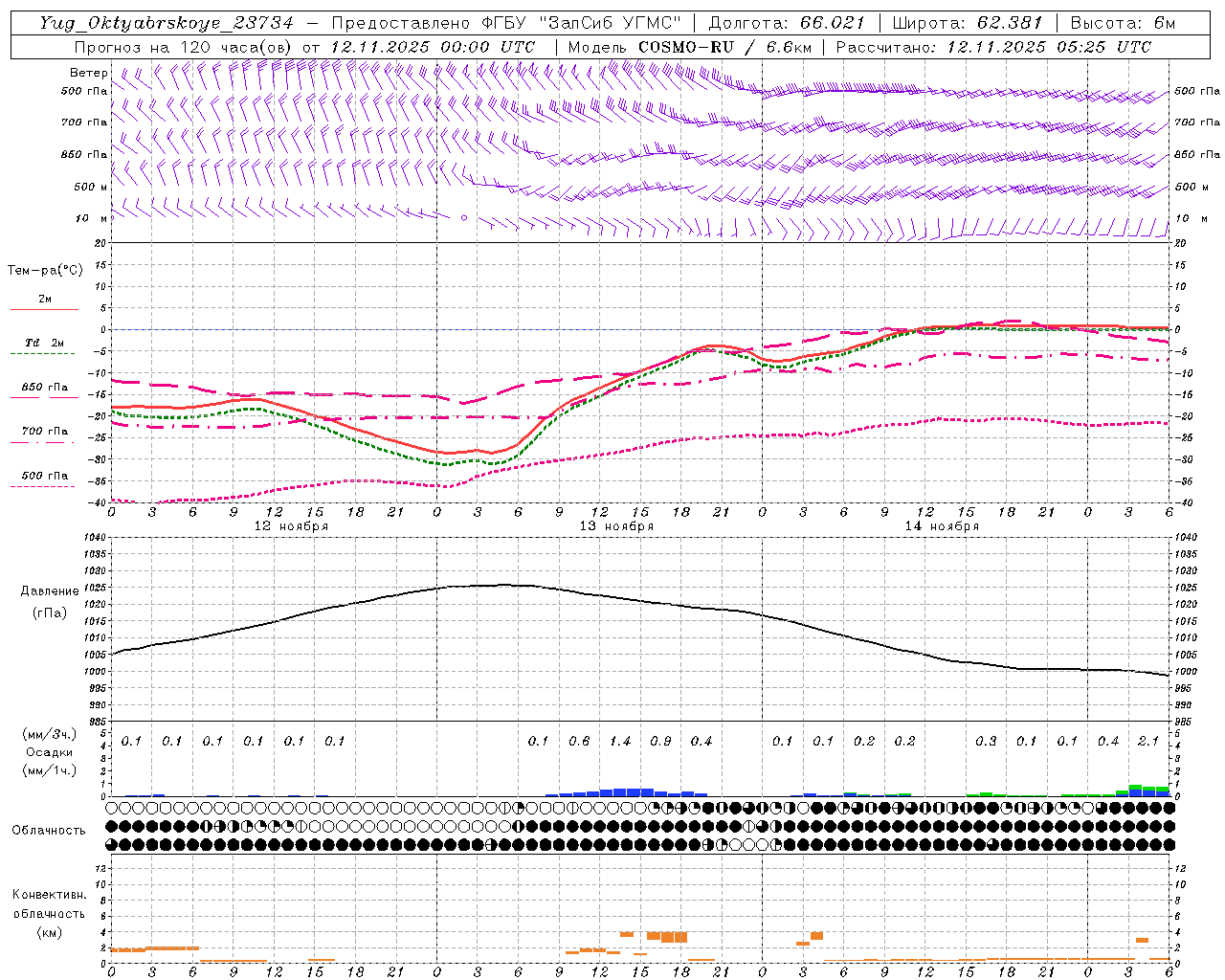Select the 500 гПа temperature legend entry
Viewport: 1225px width, 980px height.
[44, 476]
